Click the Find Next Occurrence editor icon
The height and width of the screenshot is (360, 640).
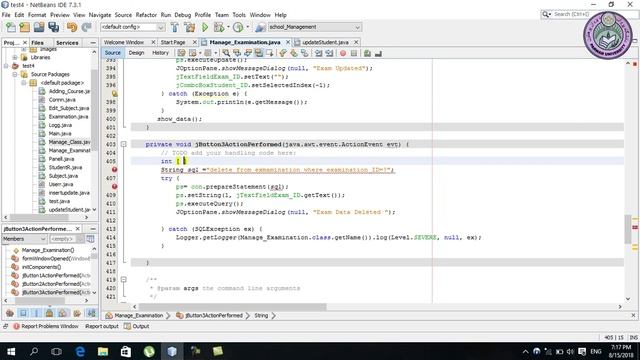point(248,53)
